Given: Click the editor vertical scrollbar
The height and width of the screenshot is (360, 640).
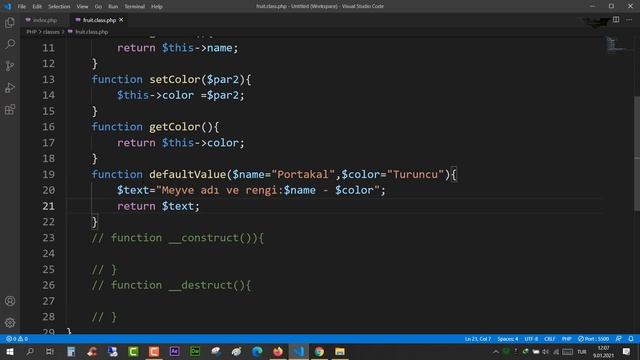Looking at the screenshot, I should (x=637, y=153).
